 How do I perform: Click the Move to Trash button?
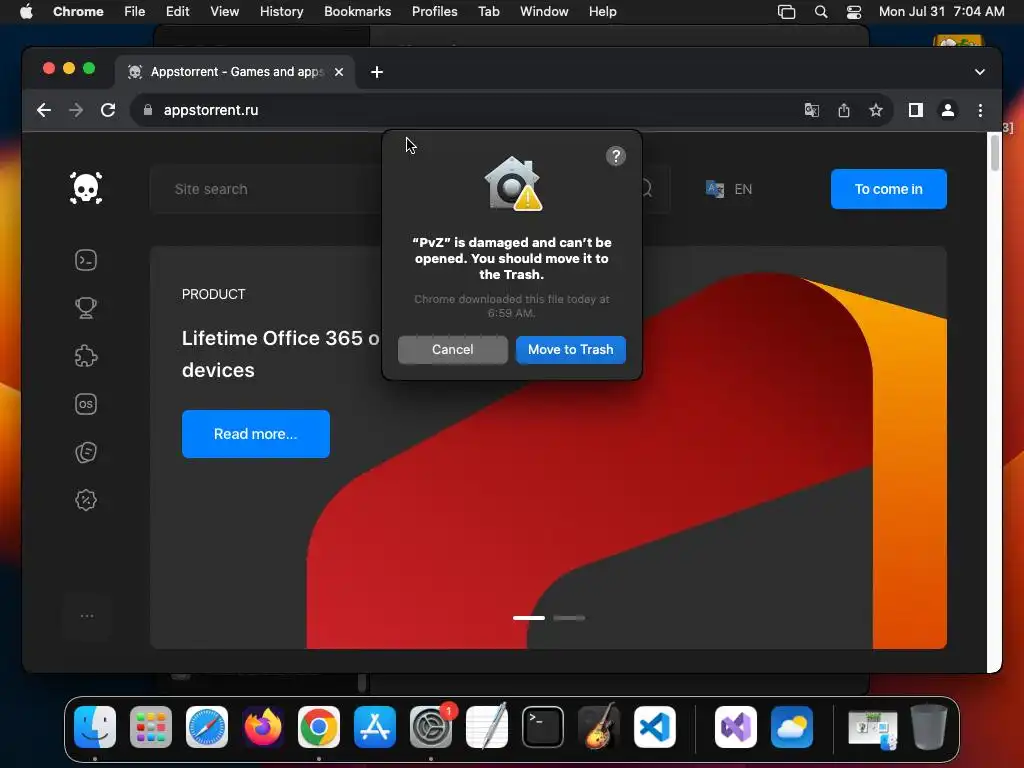point(570,349)
